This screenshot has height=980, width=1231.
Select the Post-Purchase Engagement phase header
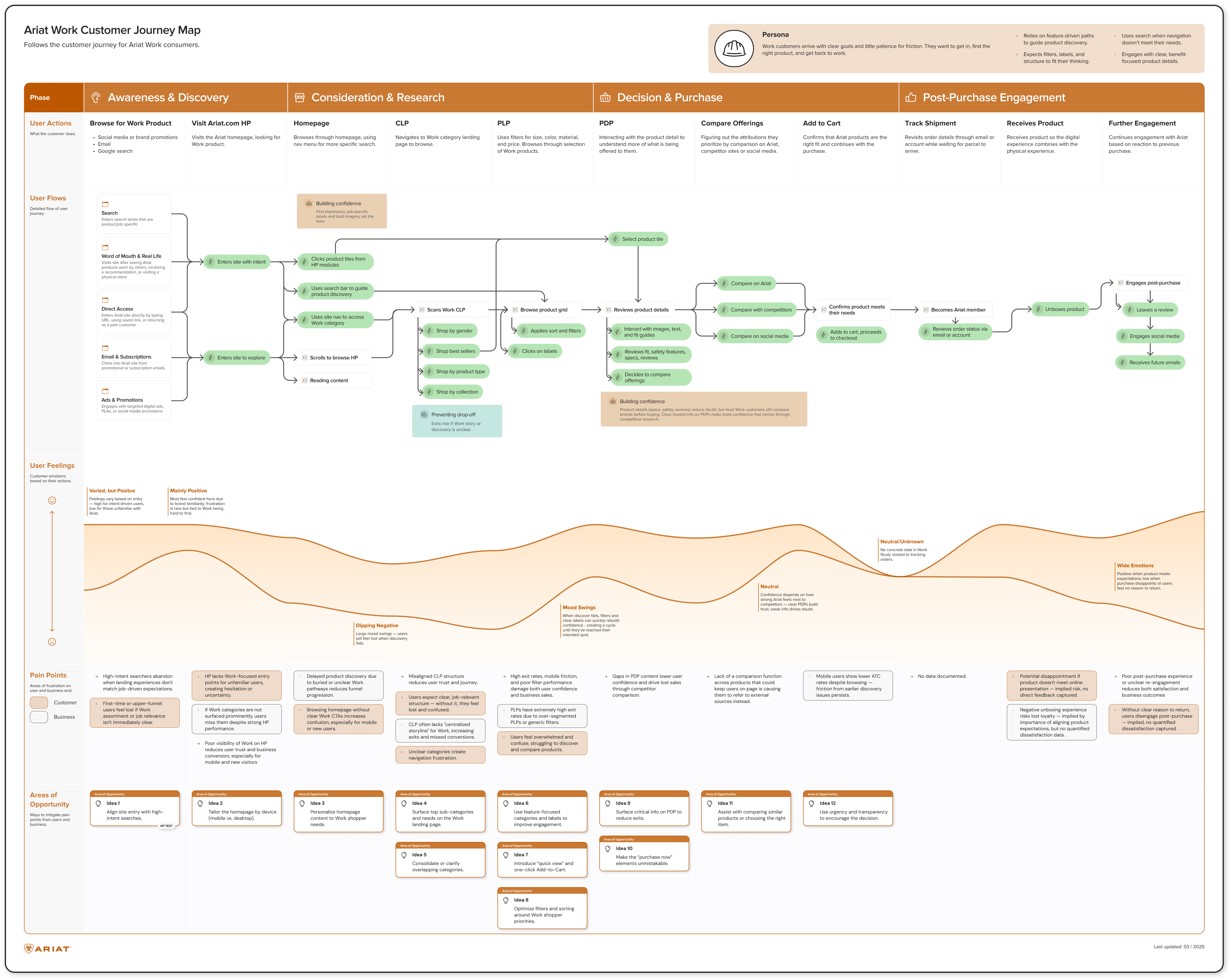coord(1051,98)
